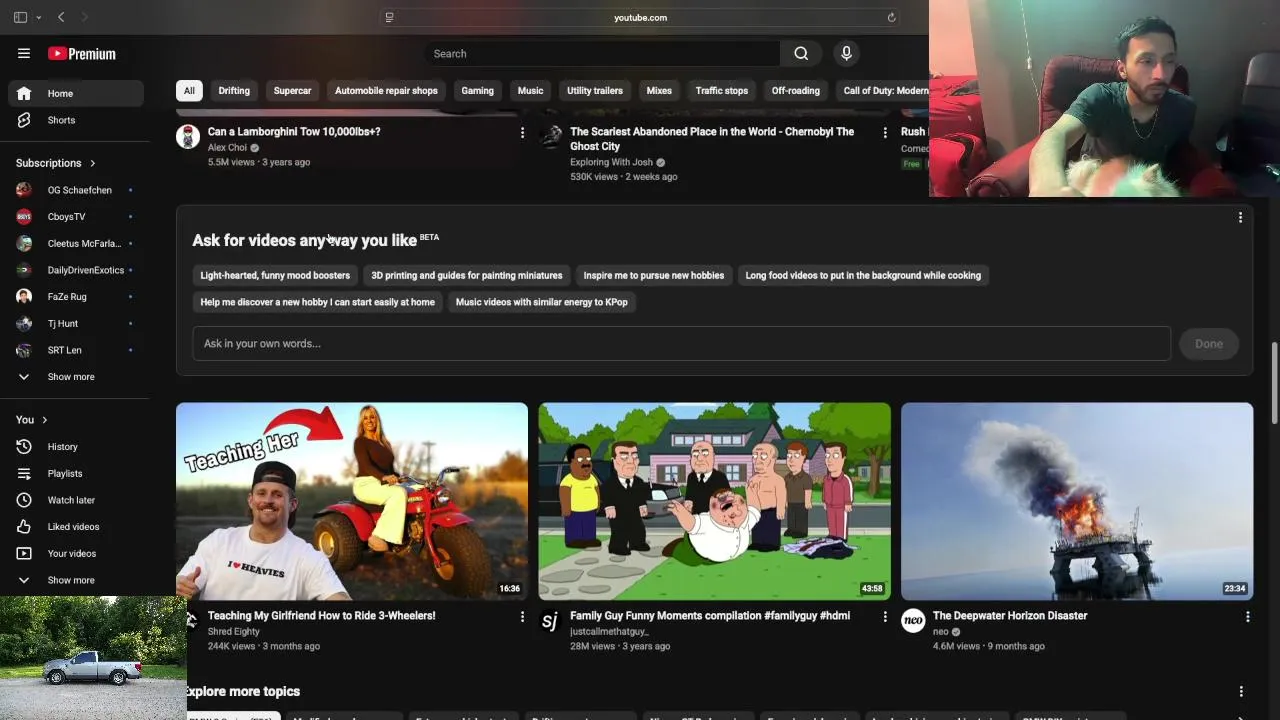Open options for Family Guy compilation video
This screenshot has width=1280, height=720.
tap(884, 617)
